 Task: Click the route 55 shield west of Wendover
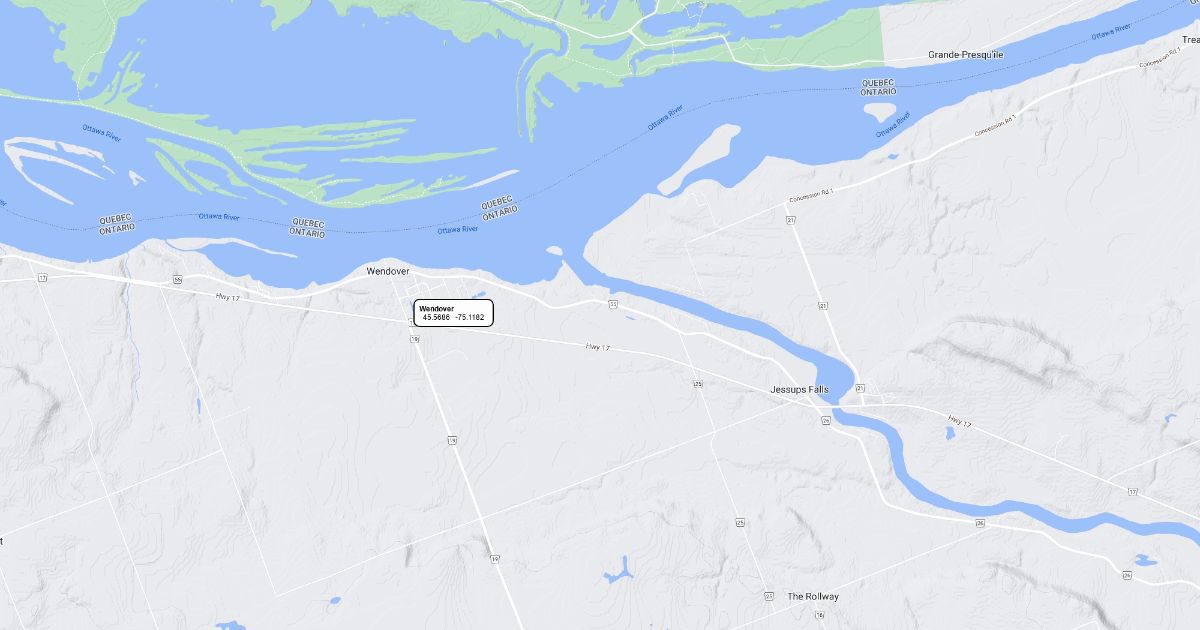tap(176, 280)
